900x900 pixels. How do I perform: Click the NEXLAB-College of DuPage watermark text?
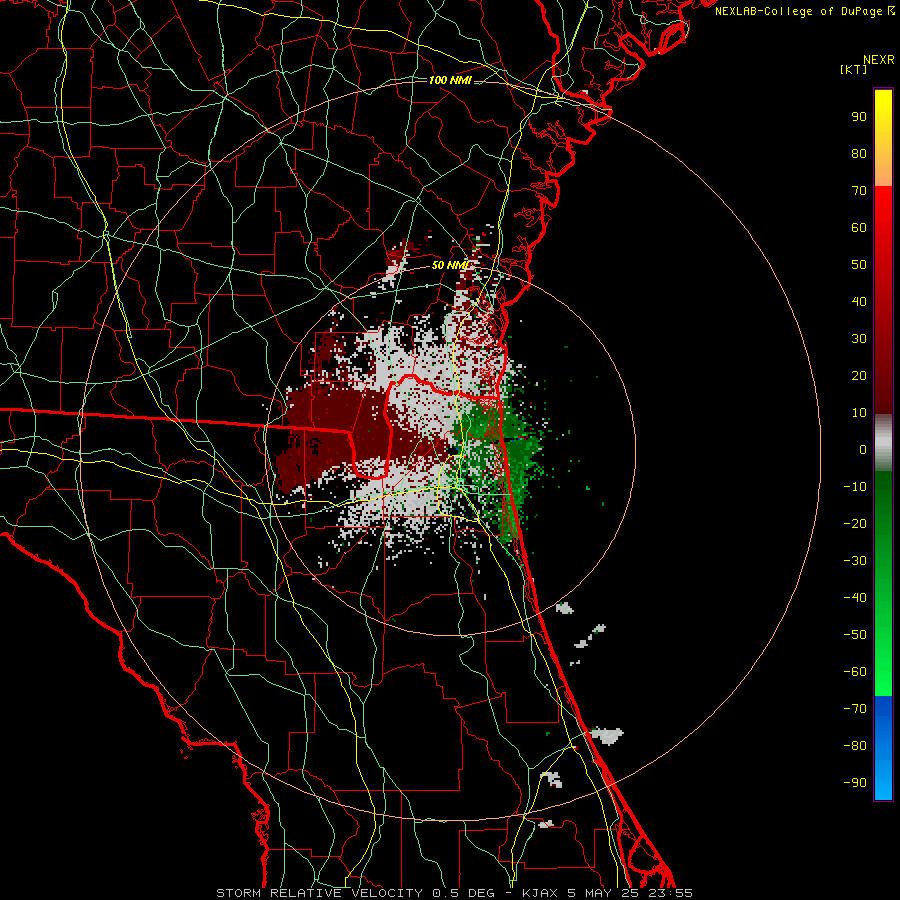804,11
